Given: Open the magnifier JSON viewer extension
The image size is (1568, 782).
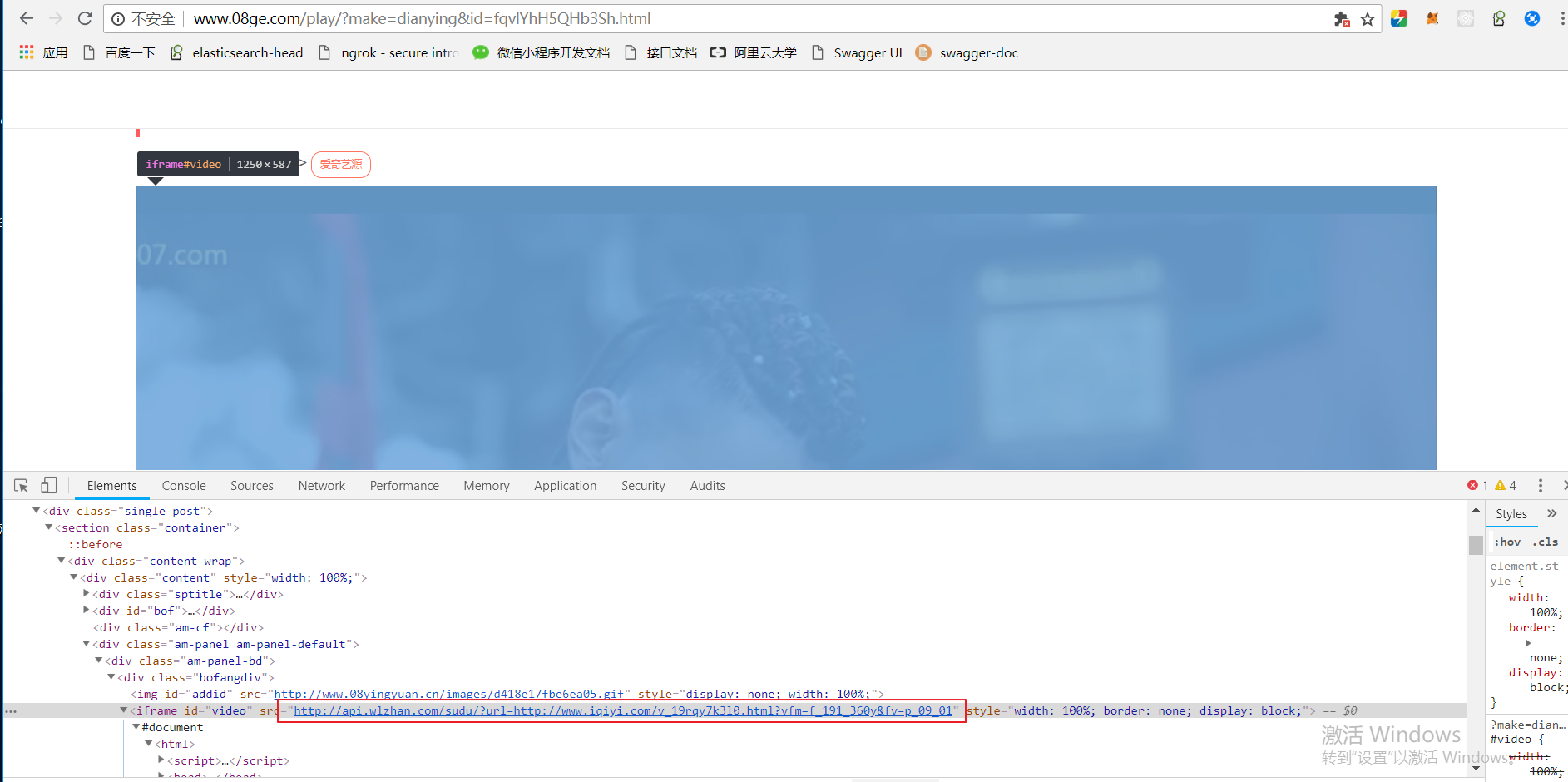Looking at the screenshot, I should tap(1499, 18).
